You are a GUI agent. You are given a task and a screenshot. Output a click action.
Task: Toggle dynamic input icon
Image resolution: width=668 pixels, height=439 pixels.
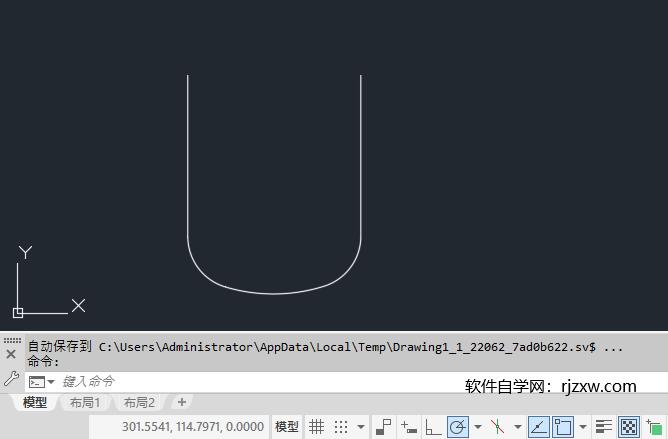click(x=409, y=427)
